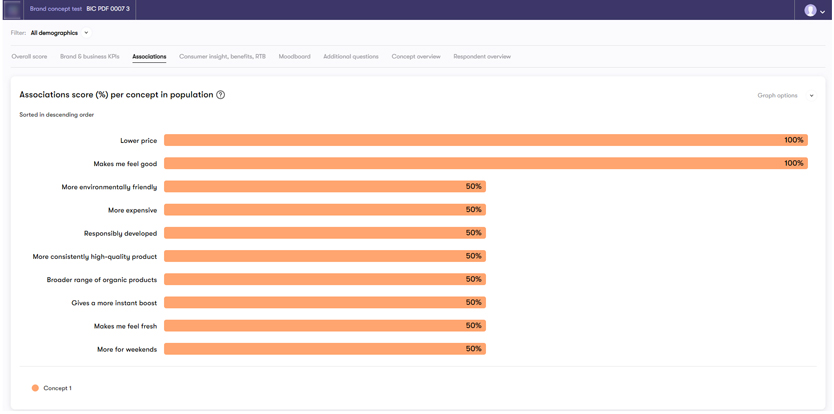Click the Lower price 100% bar
The image size is (834, 414).
click(x=485, y=141)
